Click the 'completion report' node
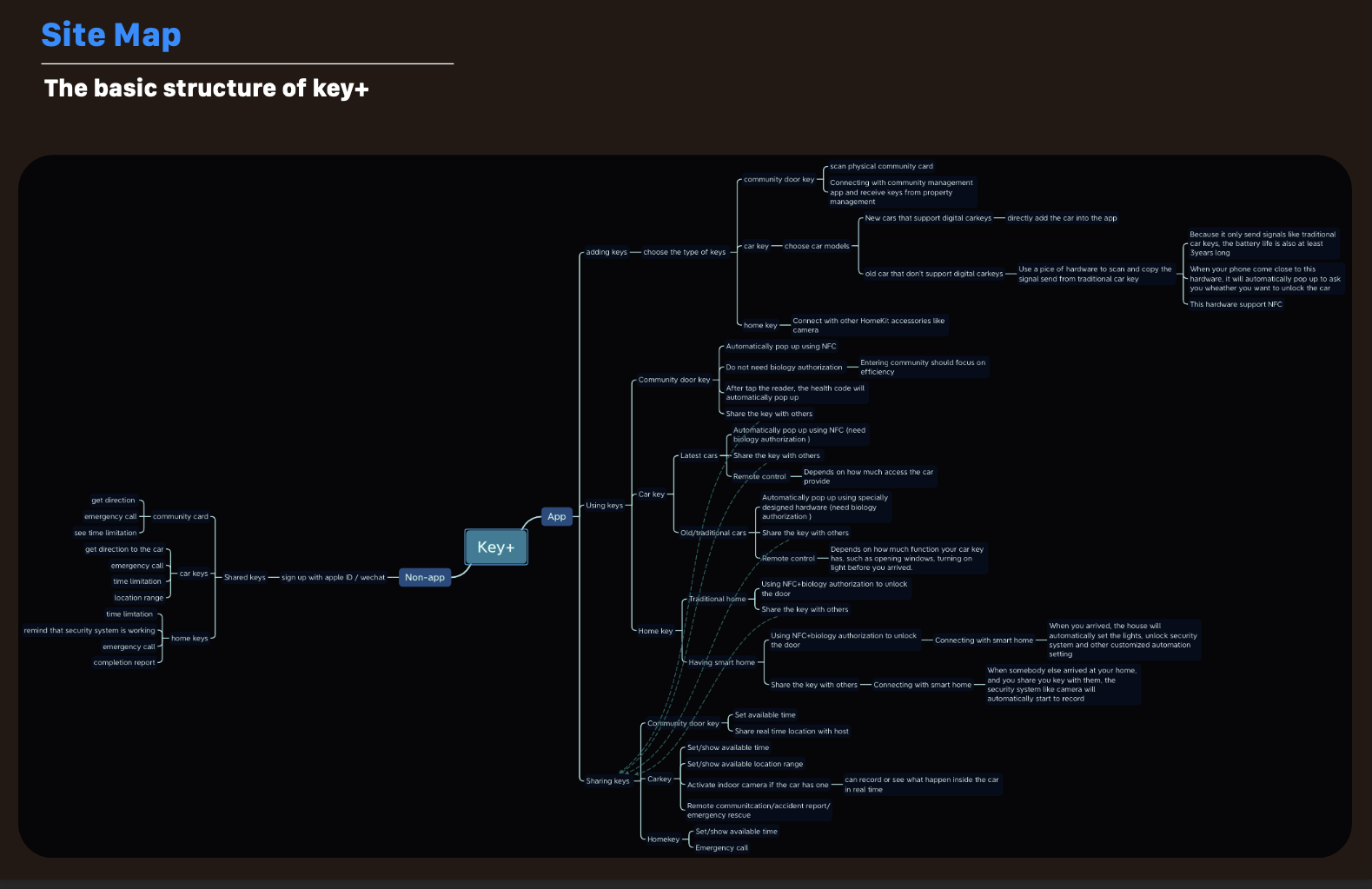1372x889 pixels. [124, 662]
